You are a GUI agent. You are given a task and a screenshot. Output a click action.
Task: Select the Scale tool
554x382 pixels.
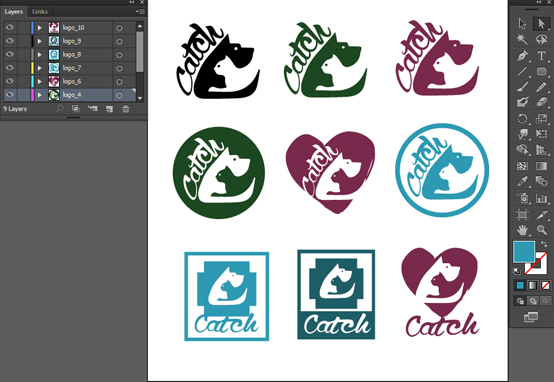[x=541, y=118]
